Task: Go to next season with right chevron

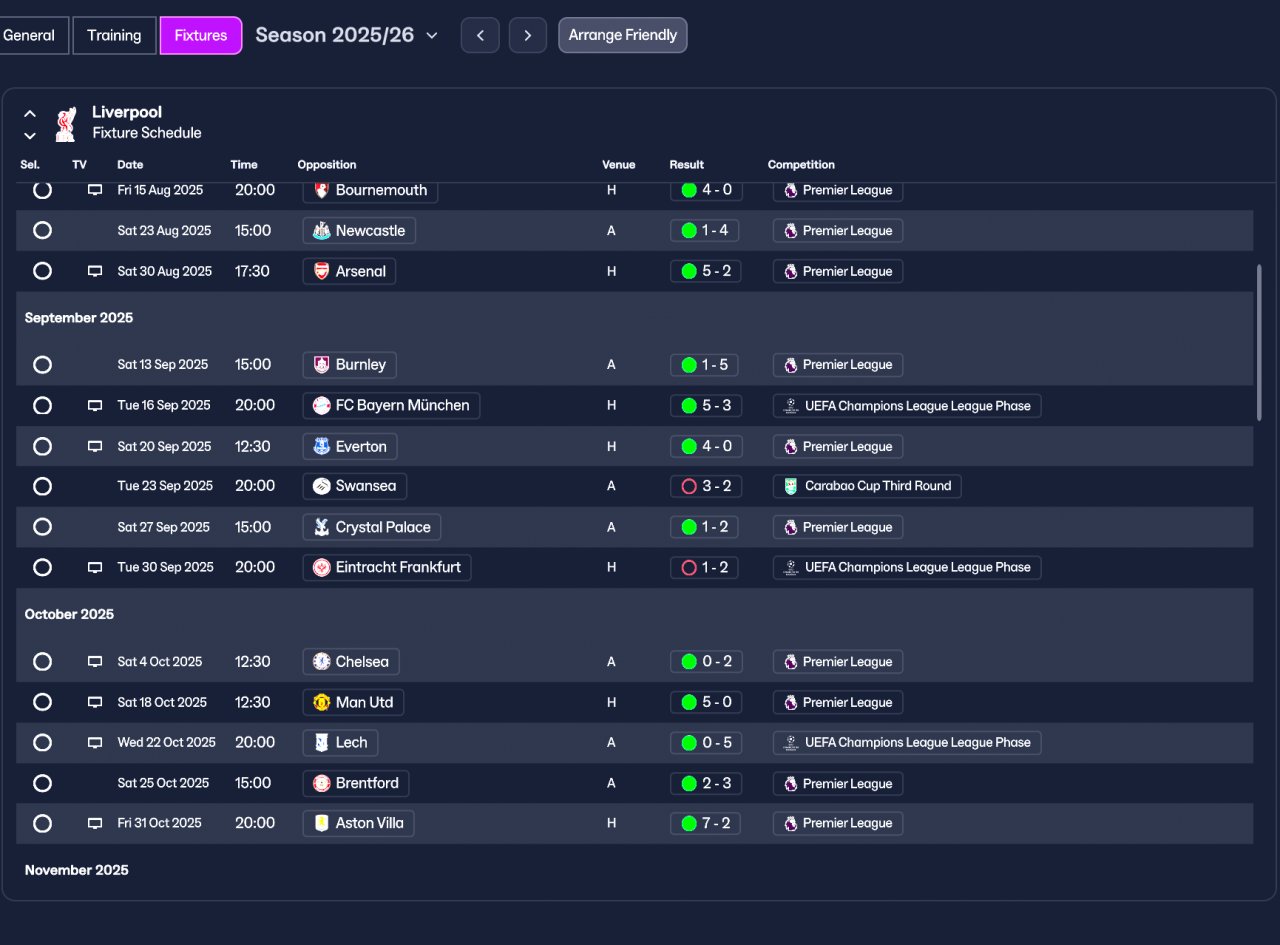Action: 528,35
